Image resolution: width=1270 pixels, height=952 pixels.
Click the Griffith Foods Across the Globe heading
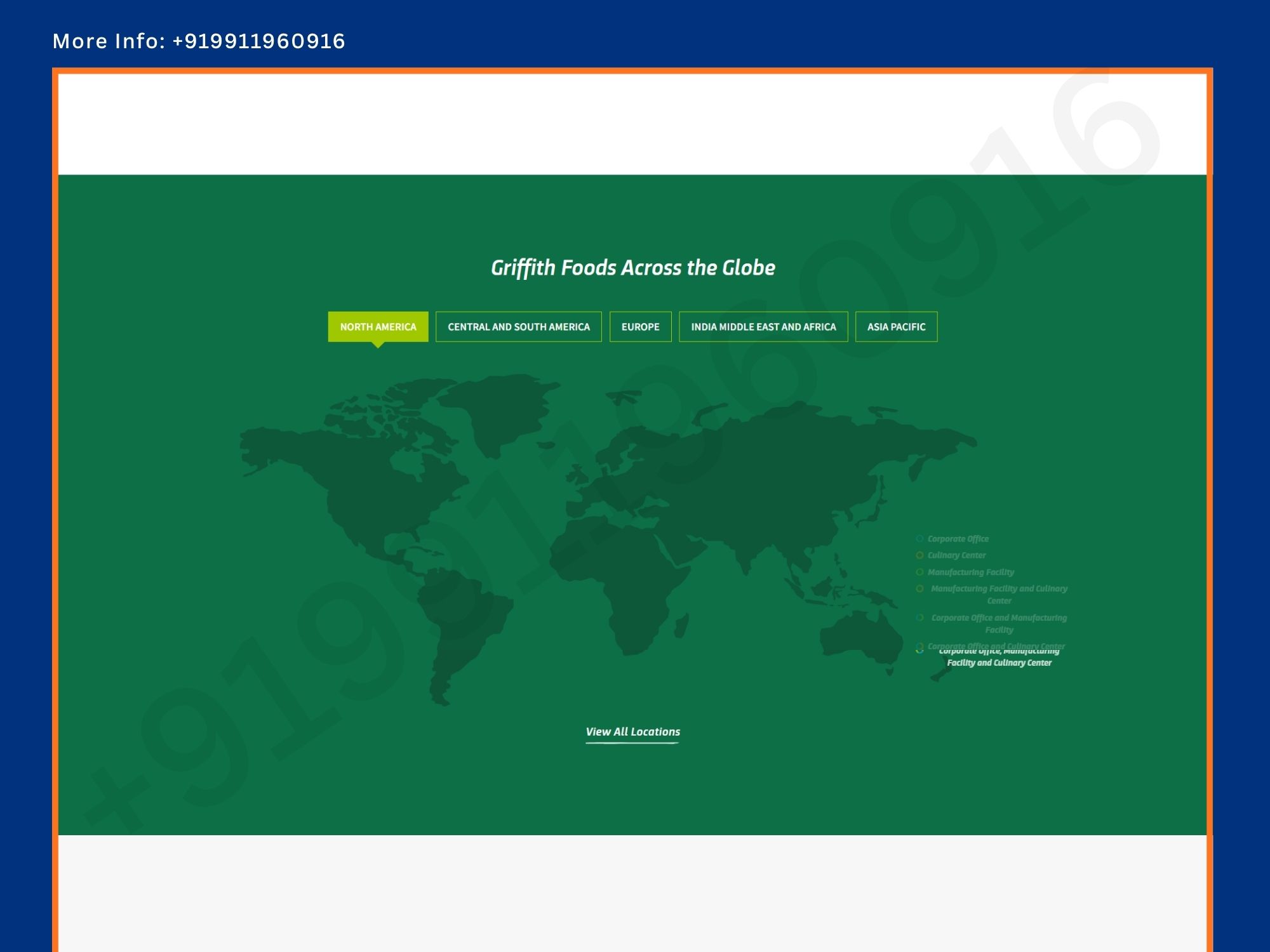[x=632, y=268]
